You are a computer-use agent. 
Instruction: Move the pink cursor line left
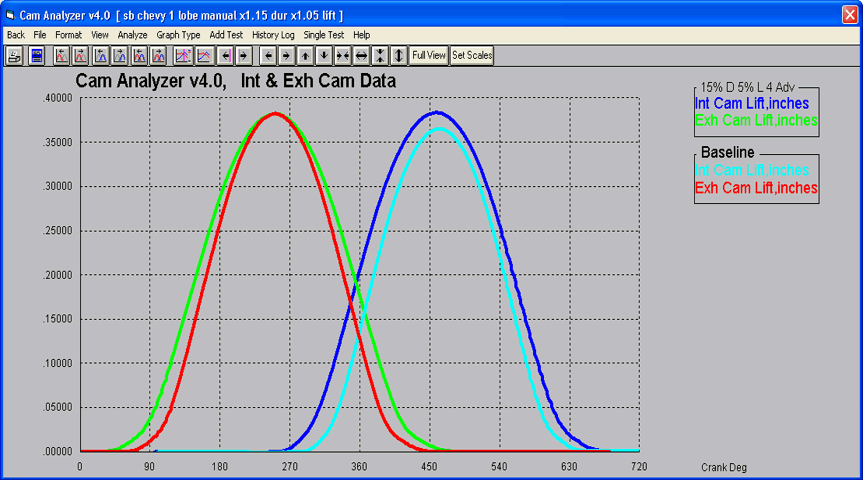point(226,56)
